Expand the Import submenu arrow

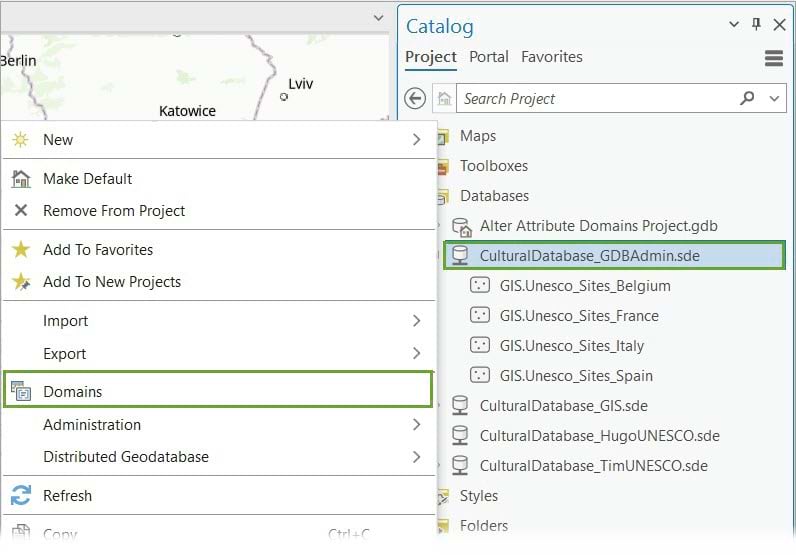pos(416,320)
